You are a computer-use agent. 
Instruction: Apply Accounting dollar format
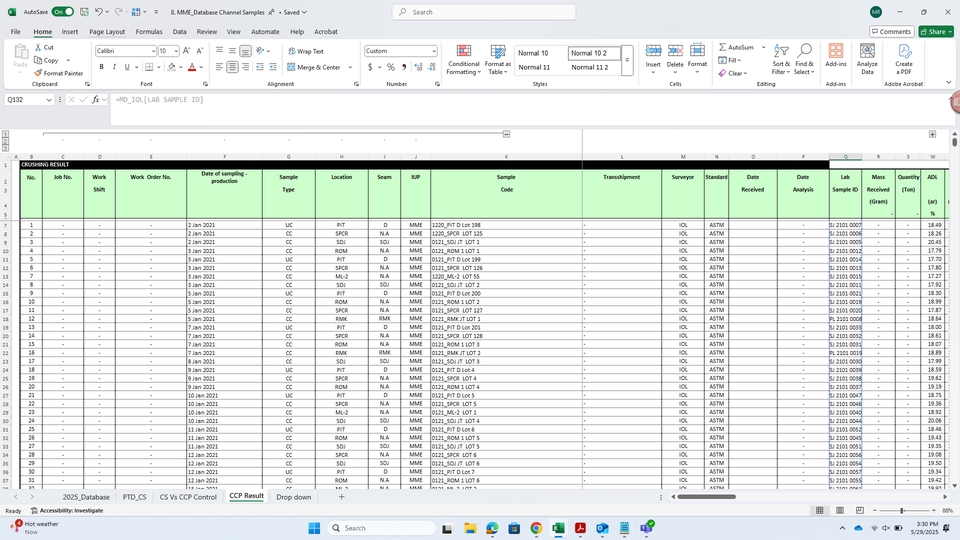(x=370, y=67)
